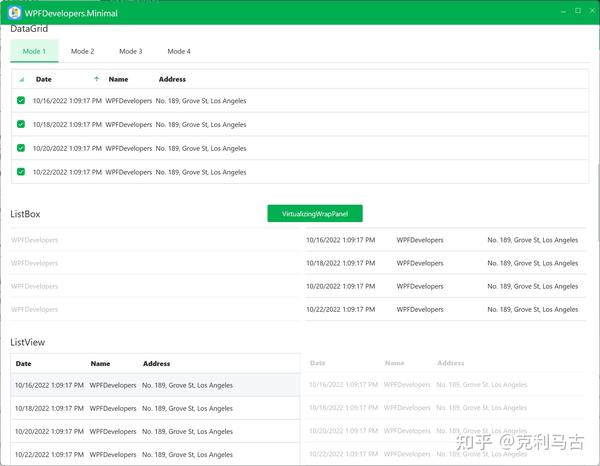Select the enabled ListBox item dated 10/18/2022
The height and width of the screenshot is (466, 600).
pos(445,263)
